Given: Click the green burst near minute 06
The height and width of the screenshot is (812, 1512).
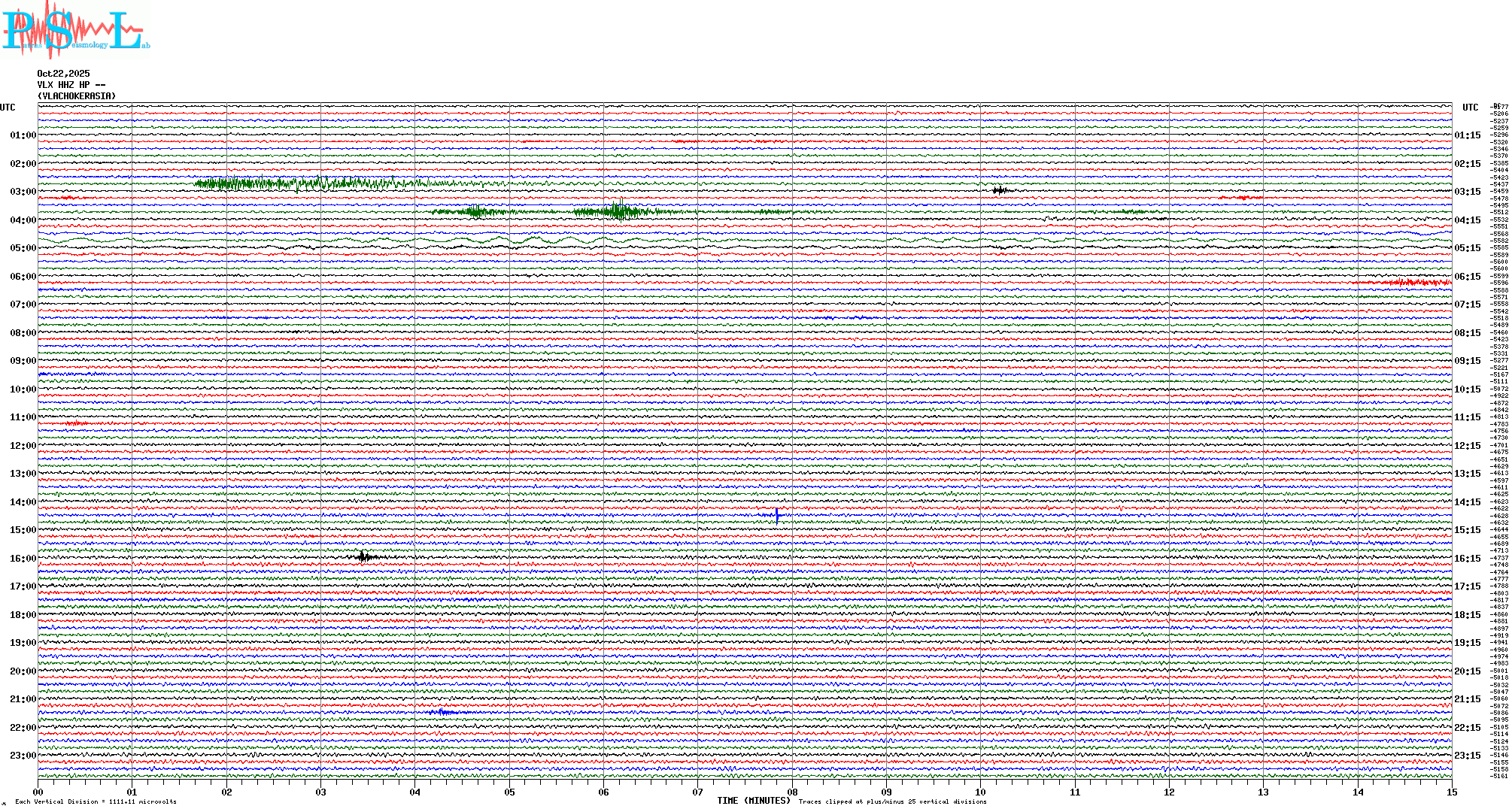Looking at the screenshot, I should click(618, 211).
